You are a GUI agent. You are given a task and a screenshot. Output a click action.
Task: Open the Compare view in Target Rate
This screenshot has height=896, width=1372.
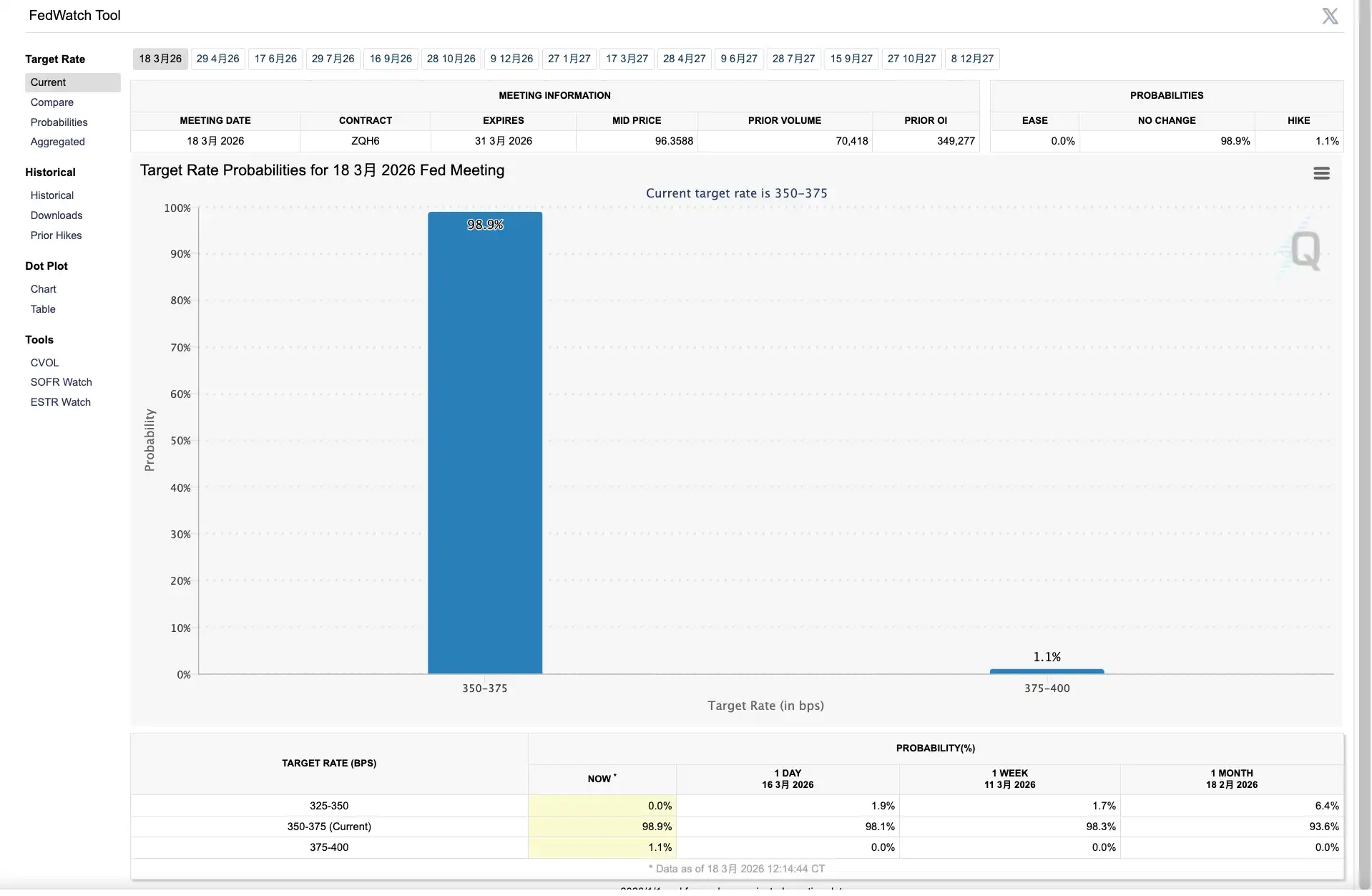(x=52, y=102)
